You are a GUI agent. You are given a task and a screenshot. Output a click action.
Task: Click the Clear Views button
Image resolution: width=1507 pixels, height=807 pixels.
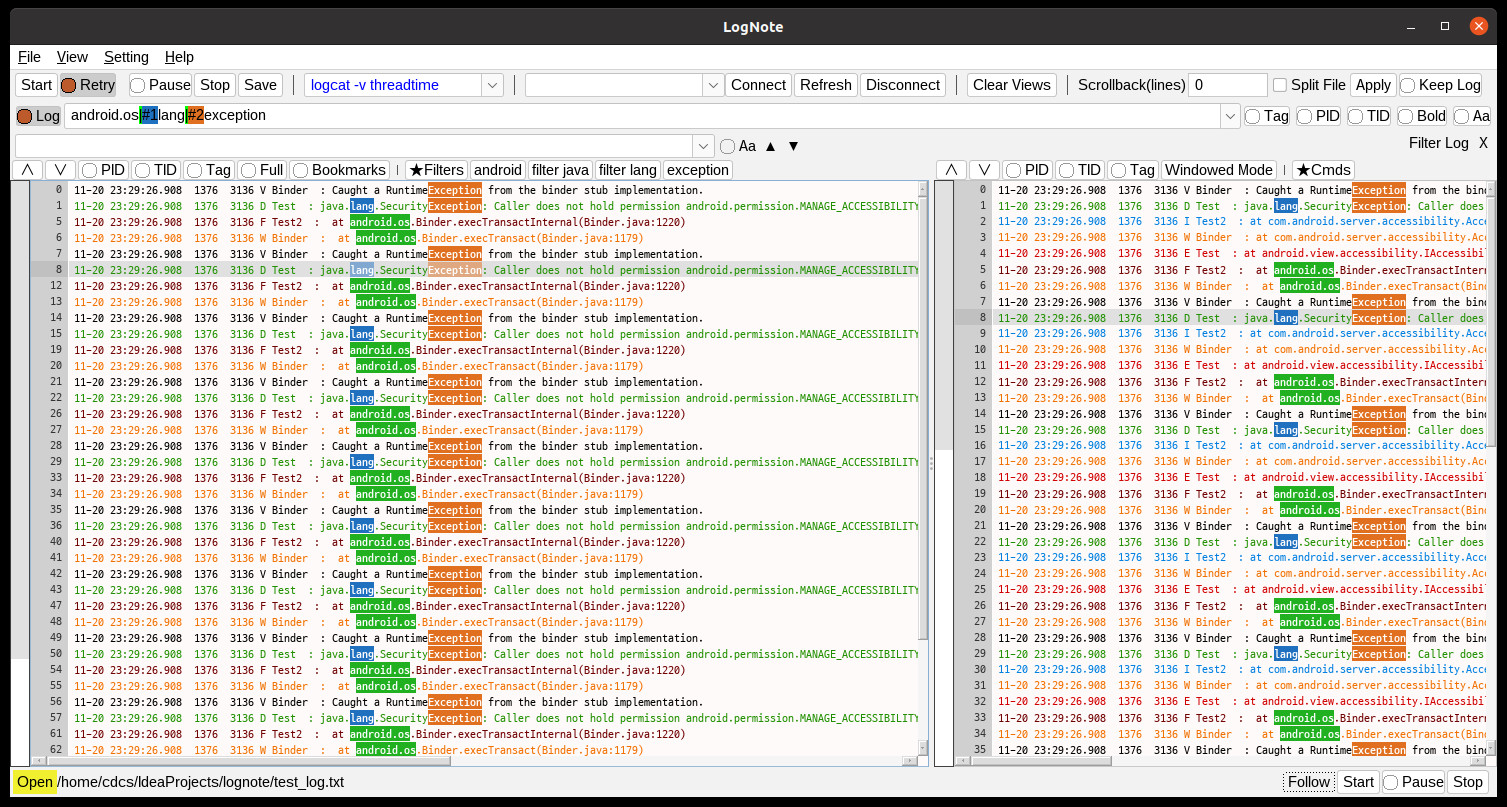(x=1011, y=85)
